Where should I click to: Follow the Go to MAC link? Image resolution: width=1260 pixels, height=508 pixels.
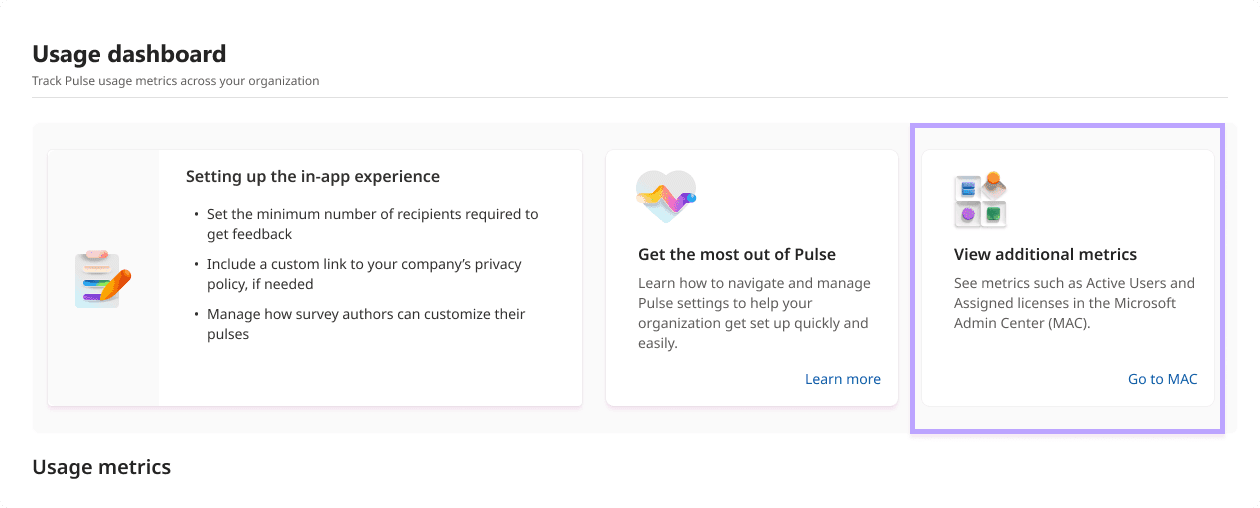point(1162,379)
